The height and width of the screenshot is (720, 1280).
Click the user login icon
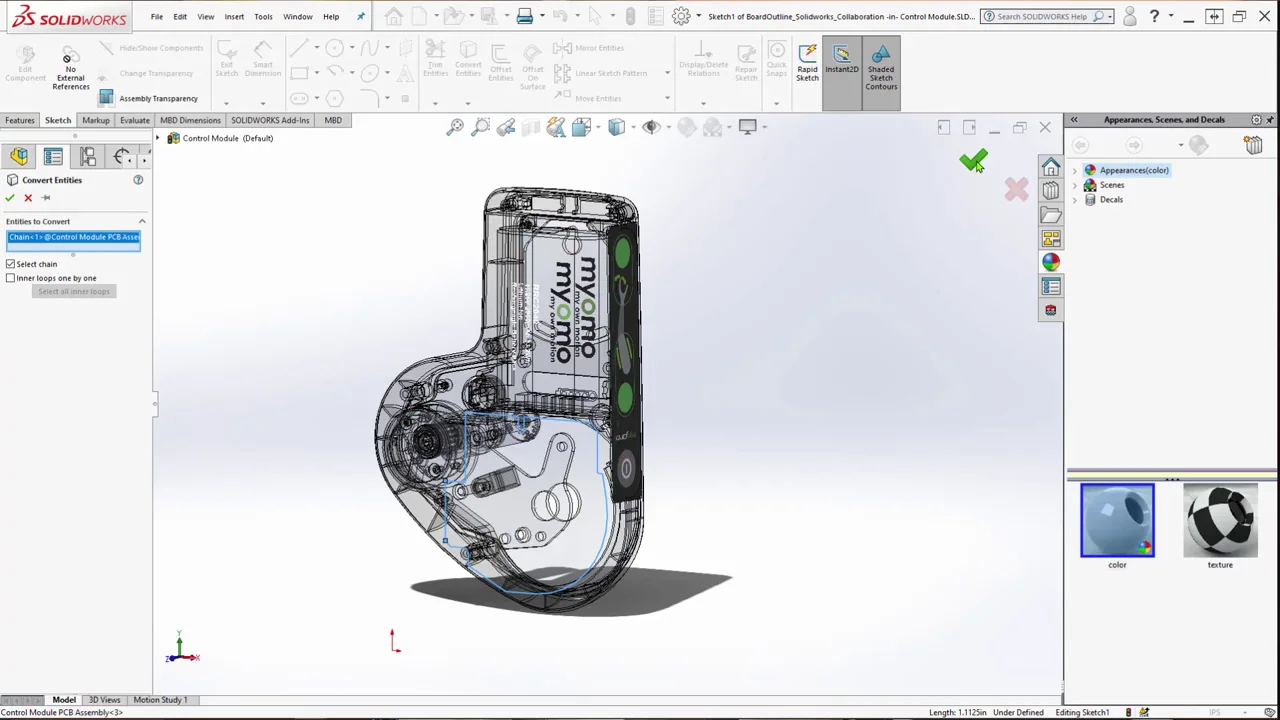coord(1129,16)
